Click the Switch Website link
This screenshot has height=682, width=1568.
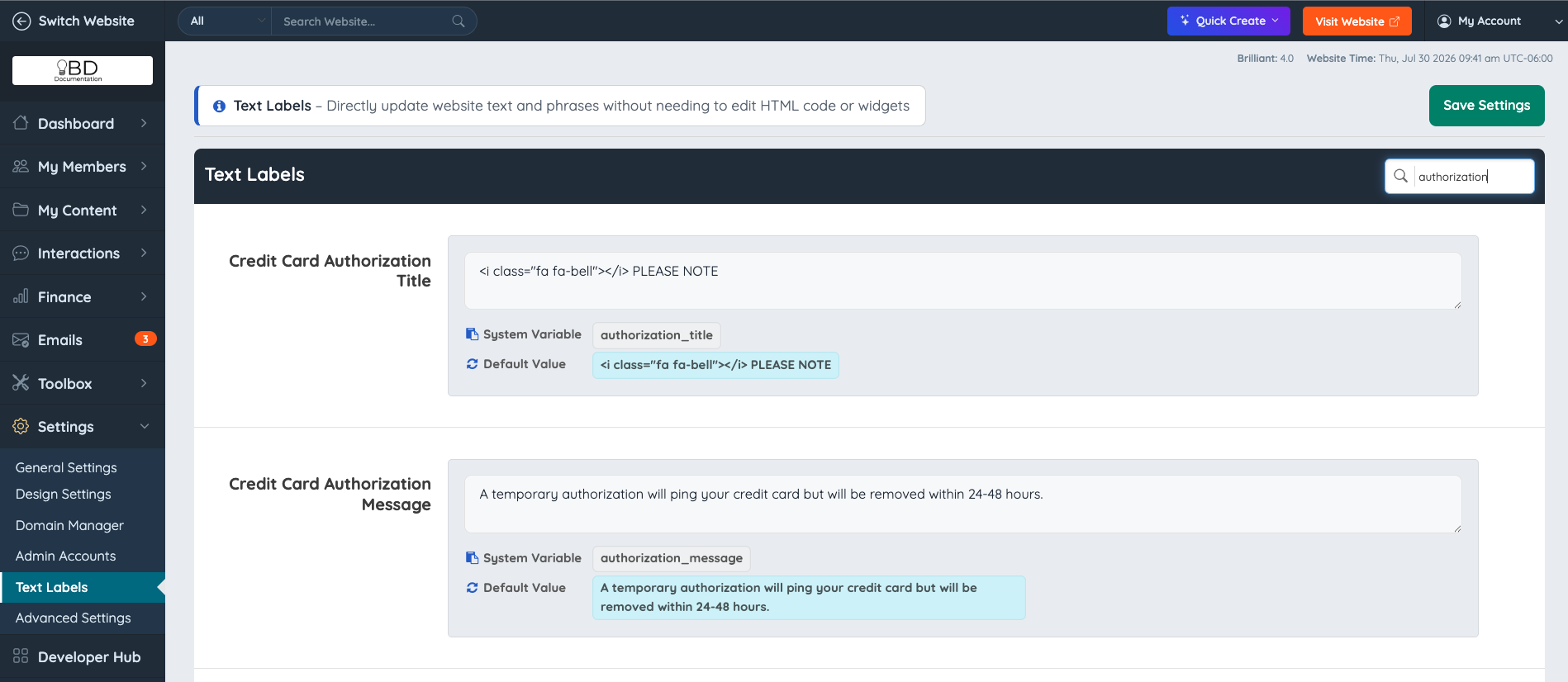click(x=74, y=21)
